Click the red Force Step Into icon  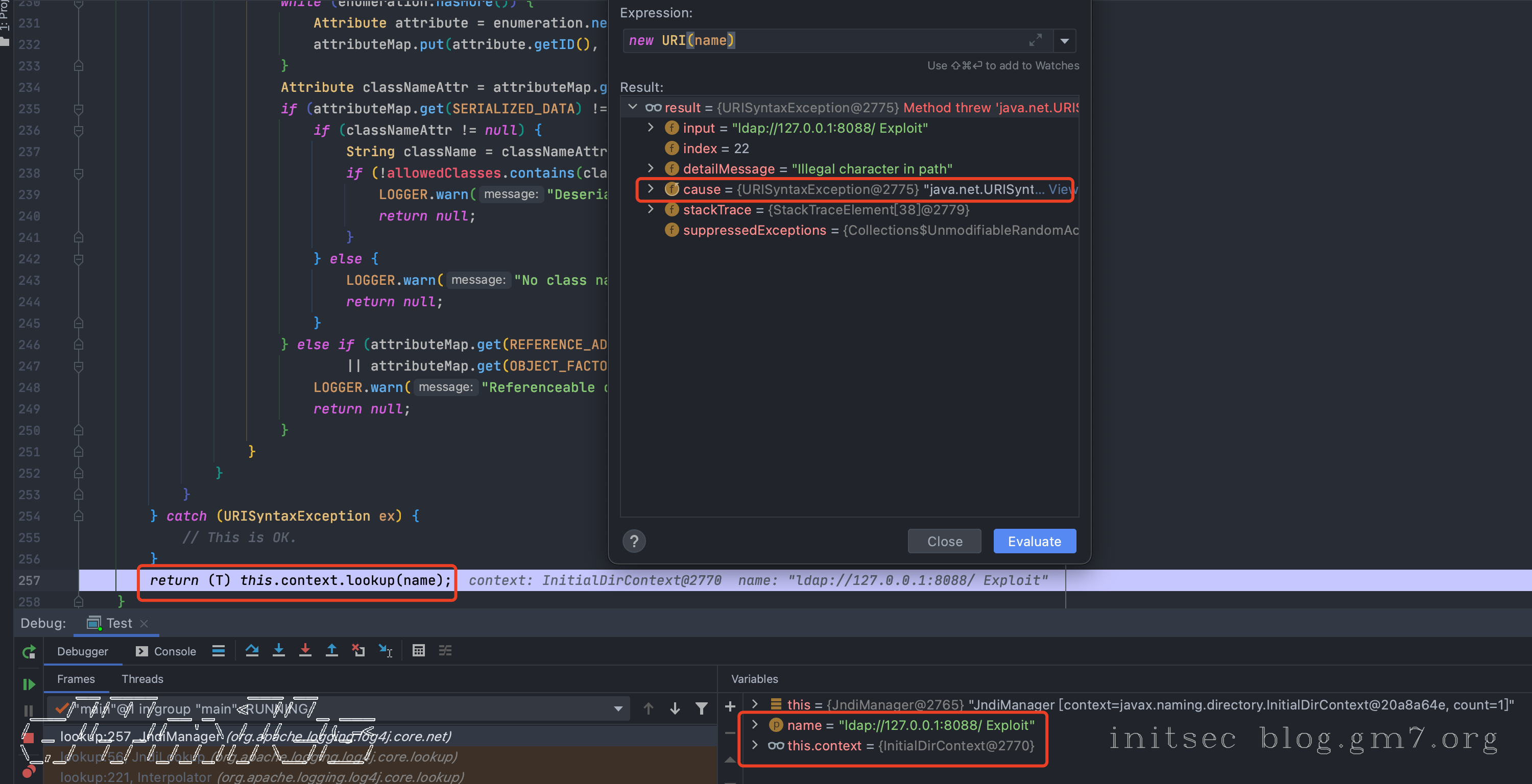[305, 651]
